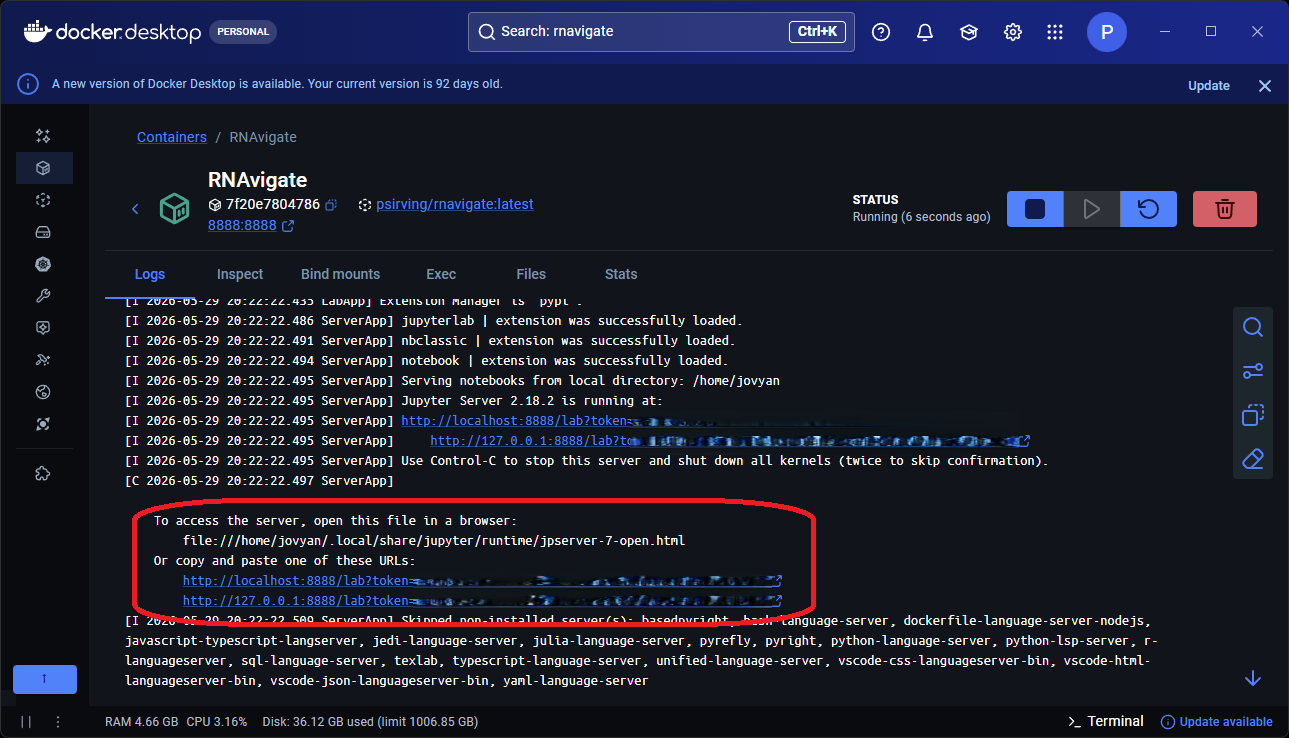Image resolution: width=1289 pixels, height=738 pixels.
Task: Open first localhost:8888 link after ServerApp
Action: click(x=515, y=421)
